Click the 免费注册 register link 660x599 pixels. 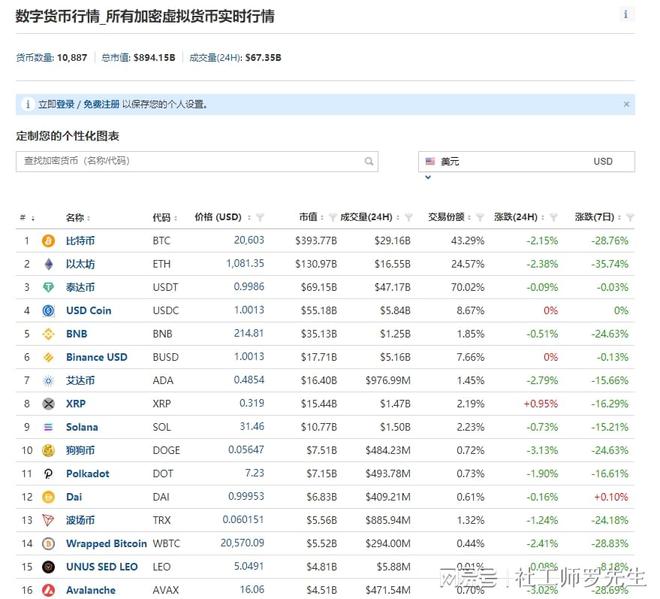tap(101, 104)
